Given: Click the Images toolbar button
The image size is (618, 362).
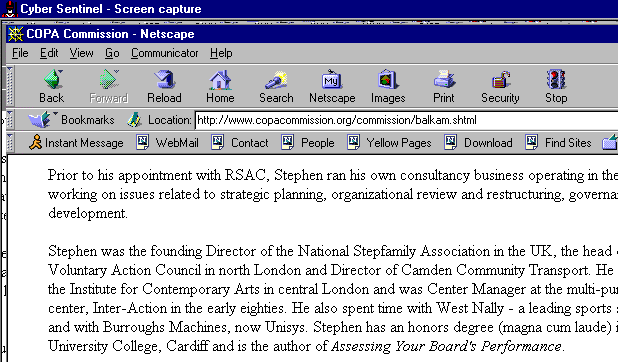Looking at the screenshot, I should (388, 86).
